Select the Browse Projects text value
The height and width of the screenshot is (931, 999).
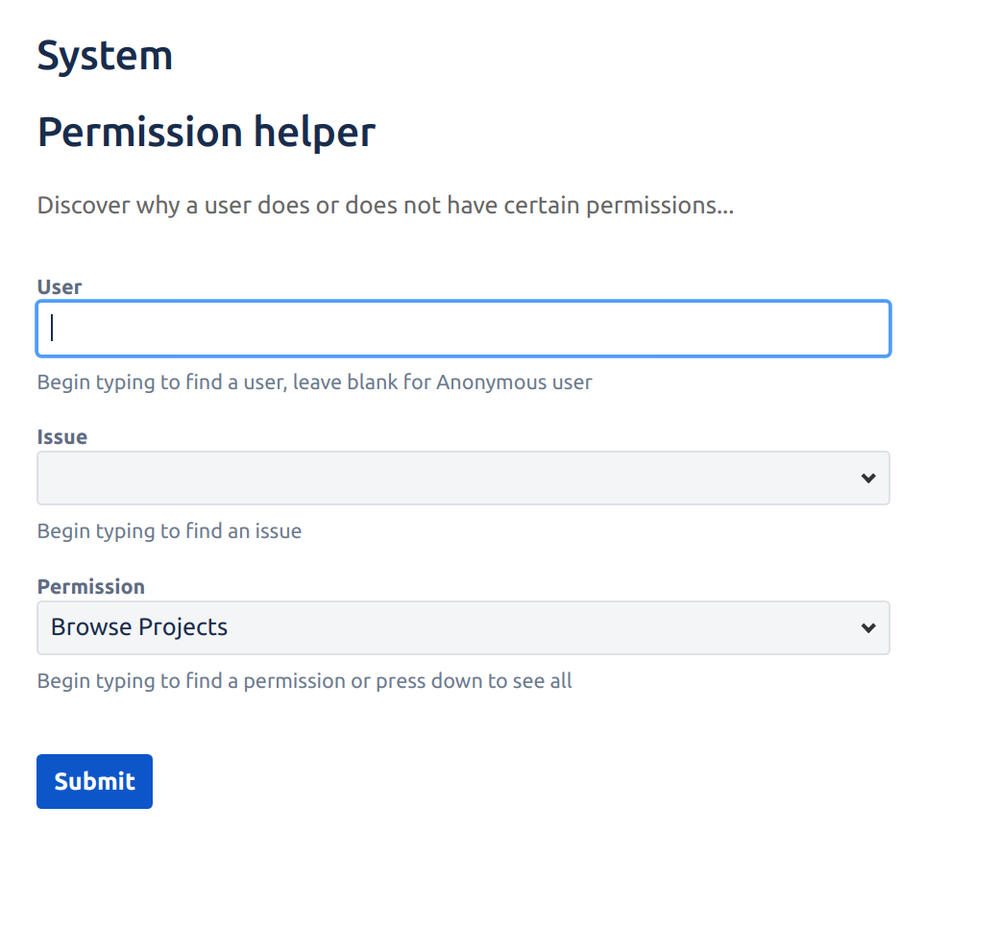point(139,628)
